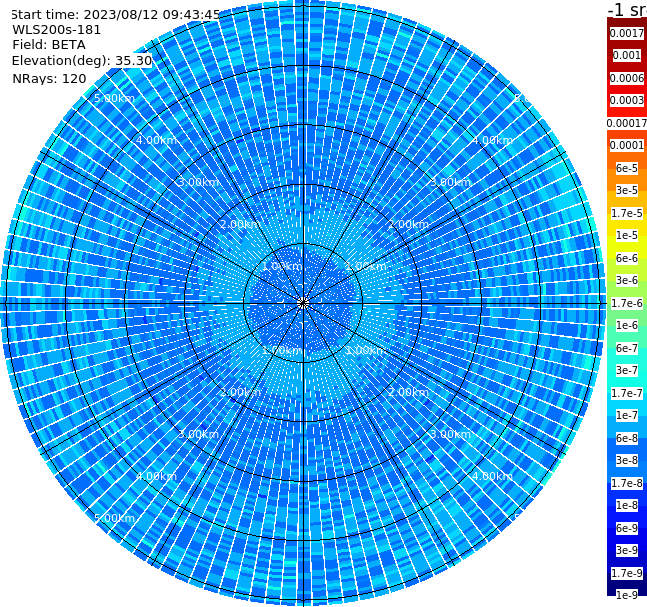The width and height of the screenshot is (647, 607).
Task: Click the '1e-8' colorbar label
Action: click(627, 505)
